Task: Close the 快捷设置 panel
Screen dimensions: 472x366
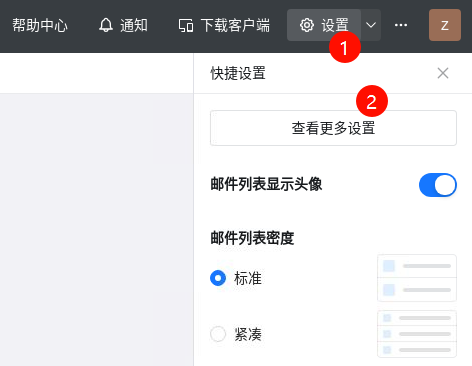Action: coord(443,73)
